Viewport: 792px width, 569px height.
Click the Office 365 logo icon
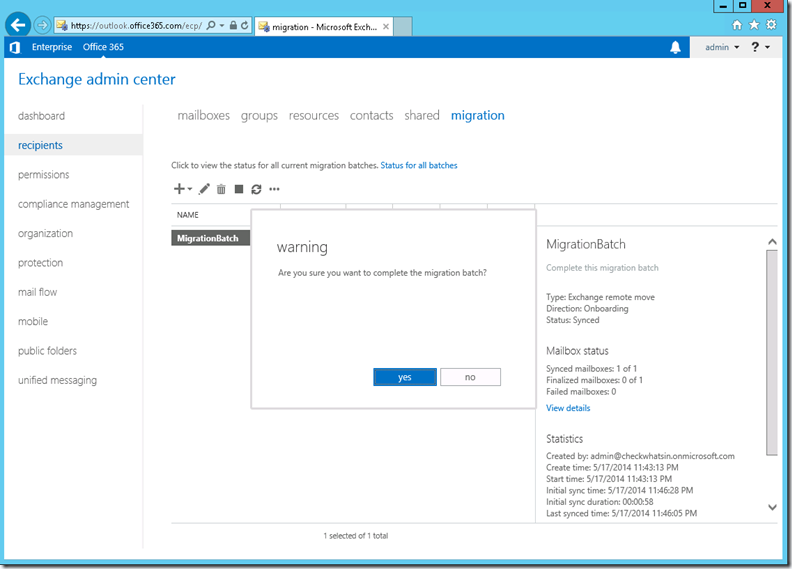point(15,47)
